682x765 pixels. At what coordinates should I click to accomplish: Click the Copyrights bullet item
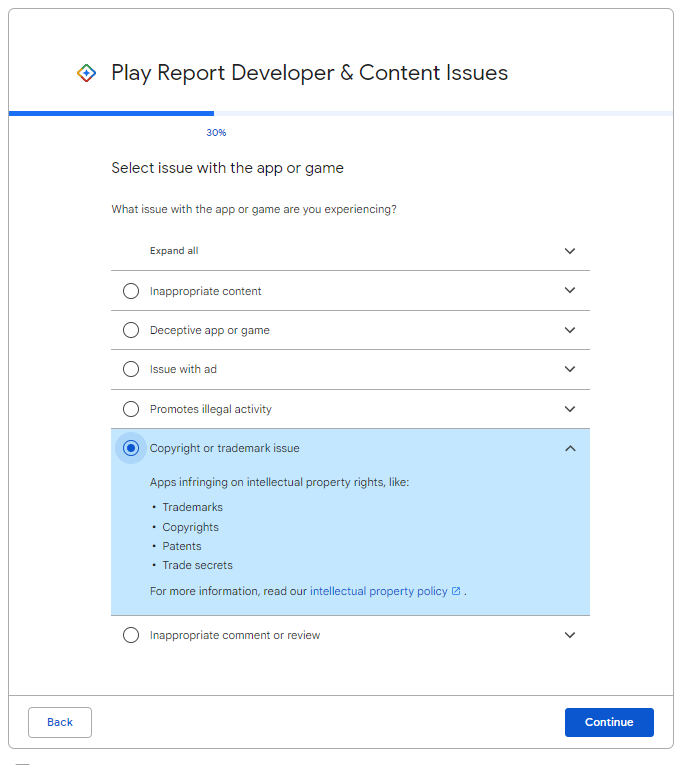190,527
